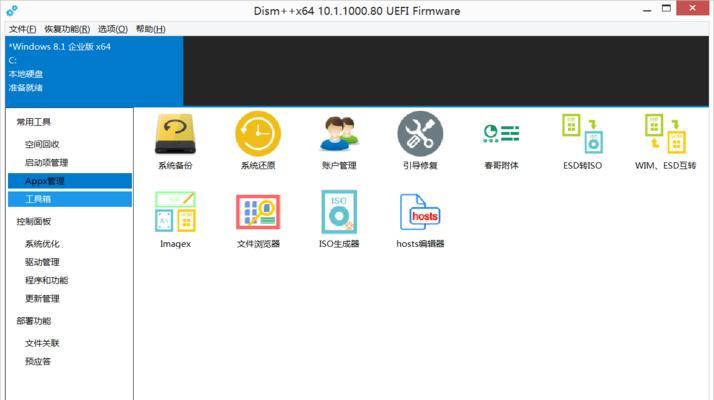Go to 更新管理 update management

[42, 298]
